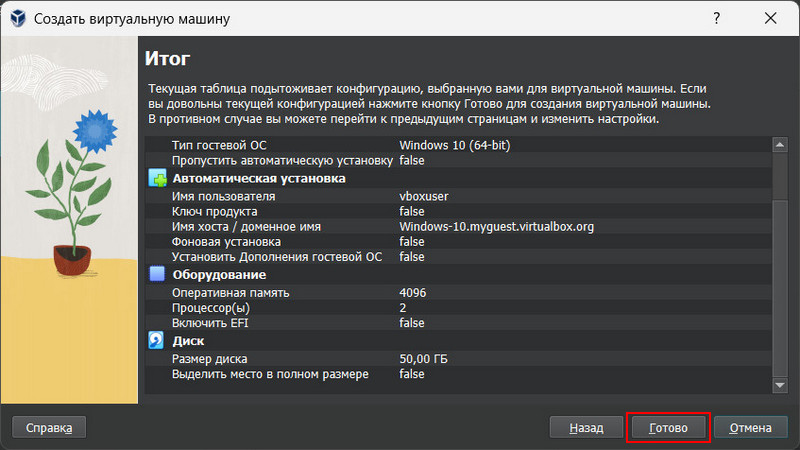Click the summary list scroll down arrow

[x=780, y=385]
